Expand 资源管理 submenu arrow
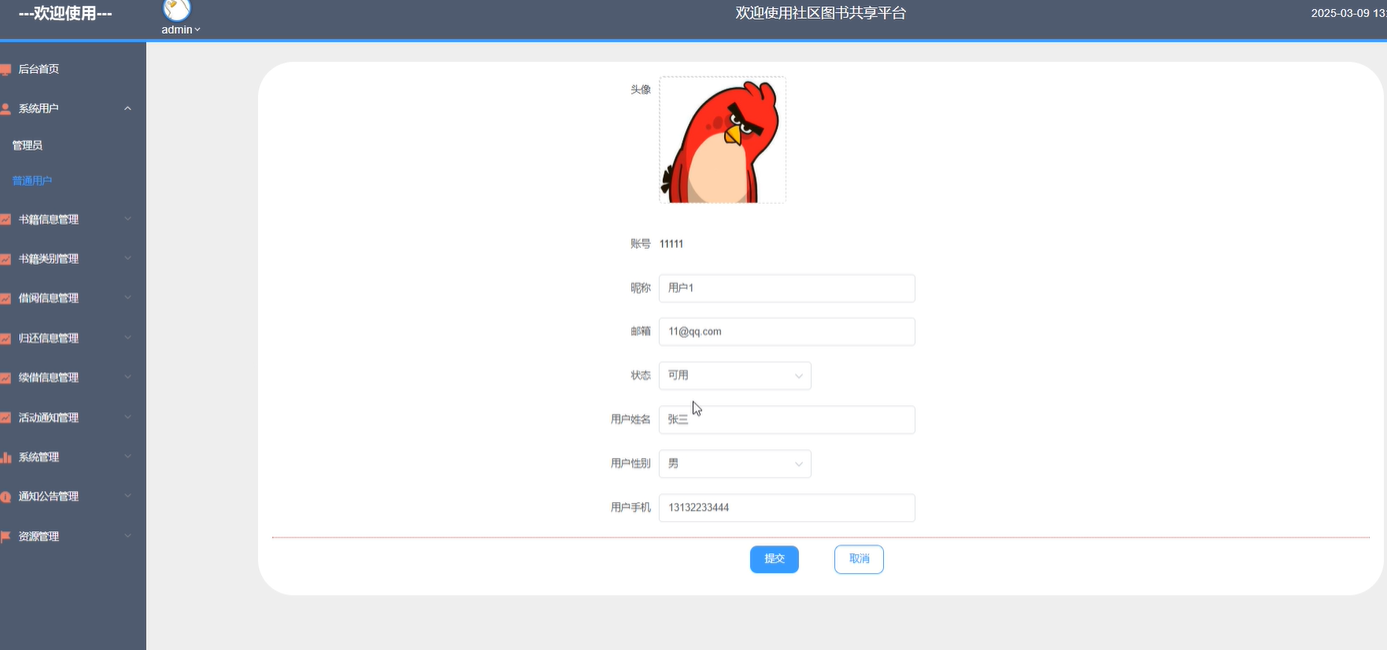The image size is (1387, 650). [x=128, y=537]
